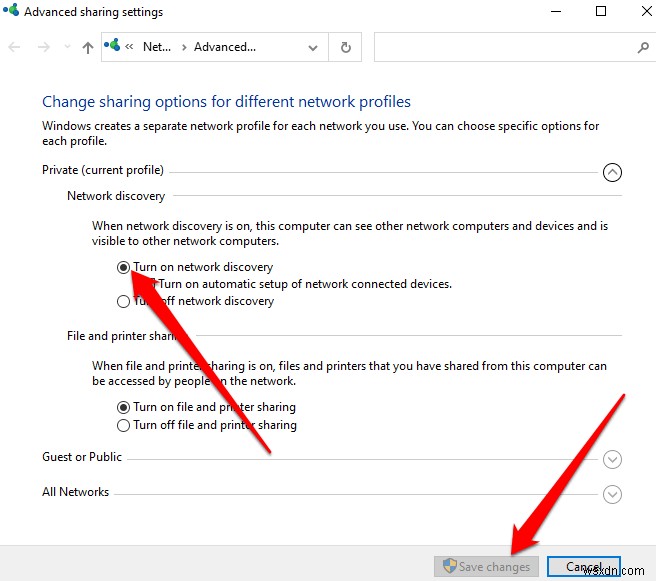Go up one level with the up arrow
656x581 pixels.
87,47
